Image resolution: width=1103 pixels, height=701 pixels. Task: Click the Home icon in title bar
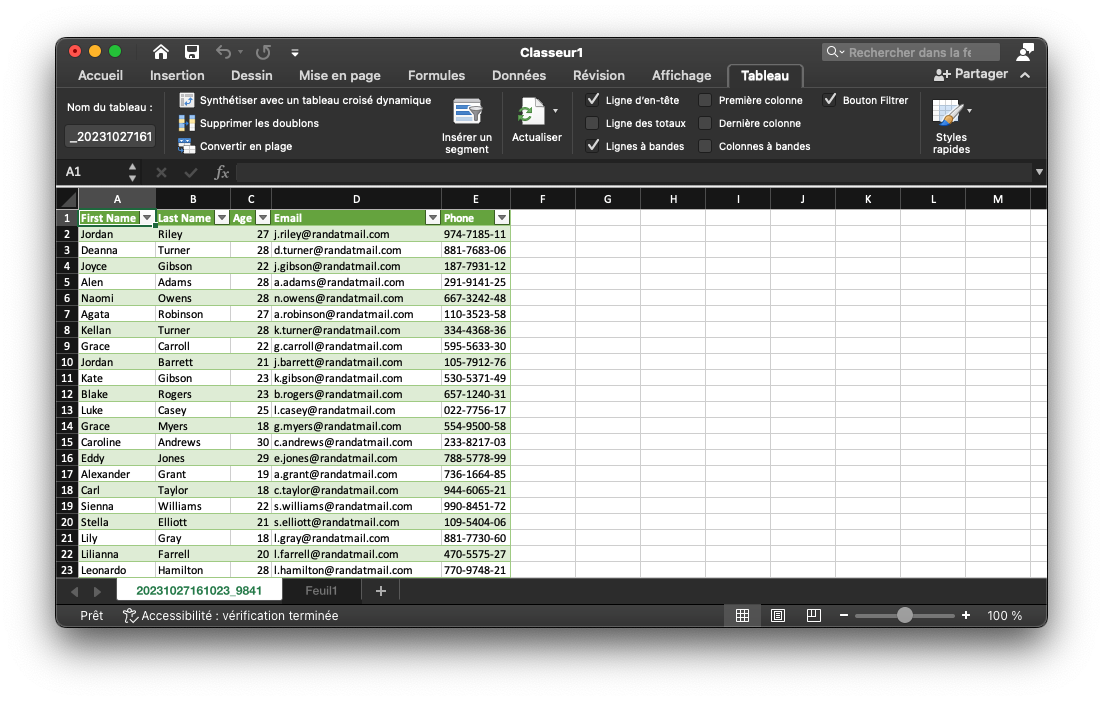(x=160, y=52)
